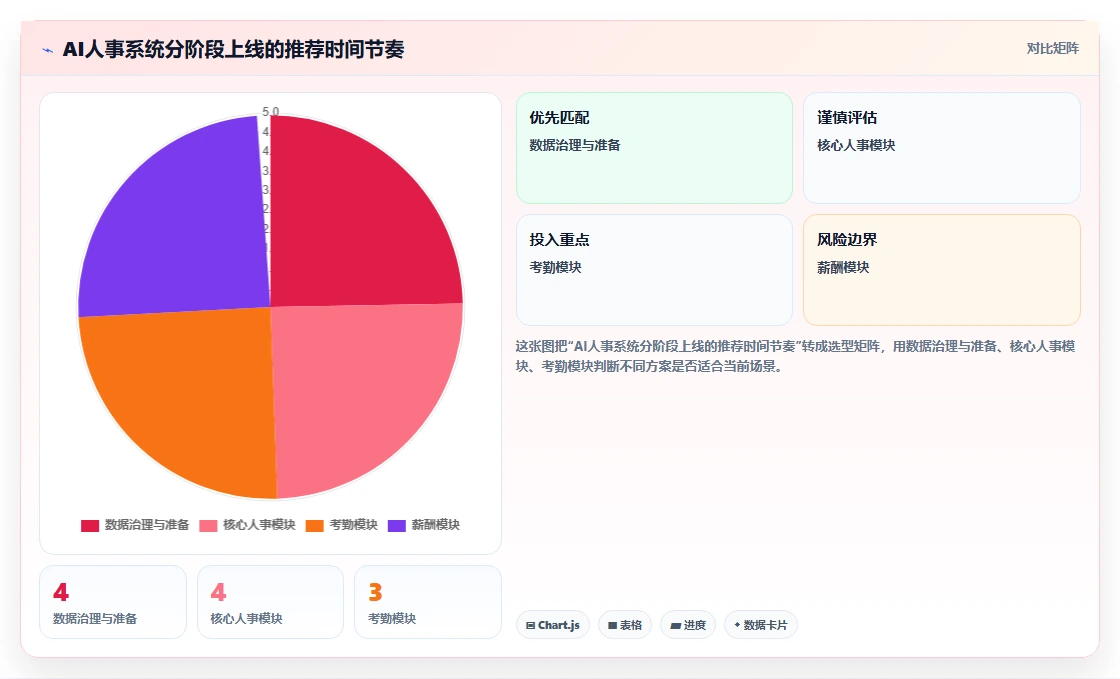The width and height of the screenshot is (1120, 679).
Task: Select the 进度 tag chip
Action: [x=688, y=625]
